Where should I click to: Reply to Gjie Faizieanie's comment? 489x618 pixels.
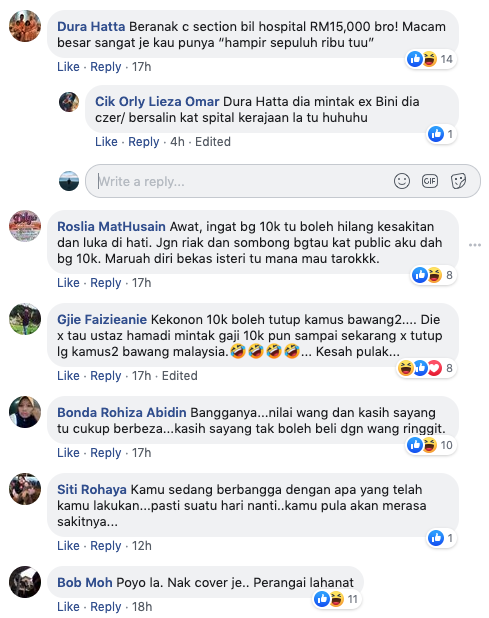pyautogui.click(x=106, y=376)
